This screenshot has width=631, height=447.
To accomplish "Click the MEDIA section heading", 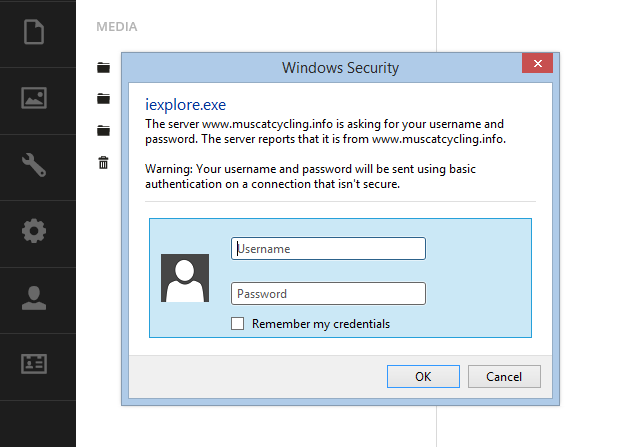I will coord(117,27).
